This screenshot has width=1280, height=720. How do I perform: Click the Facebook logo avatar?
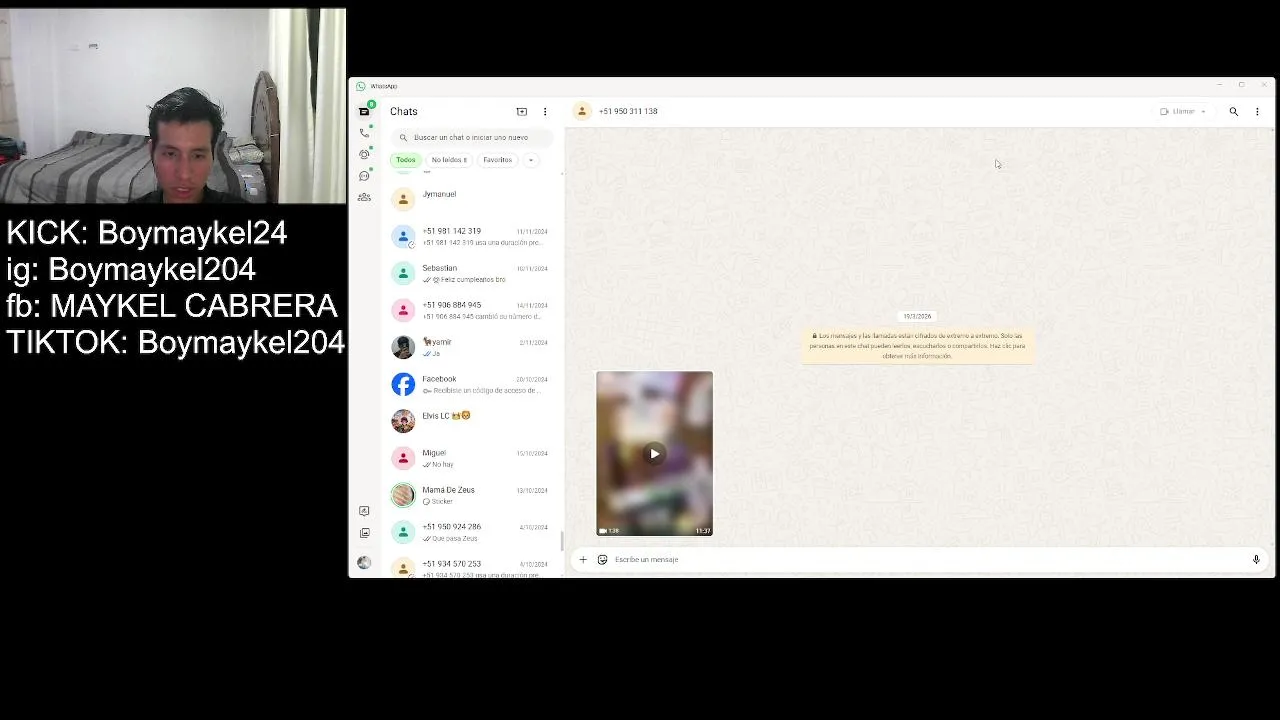(x=403, y=384)
